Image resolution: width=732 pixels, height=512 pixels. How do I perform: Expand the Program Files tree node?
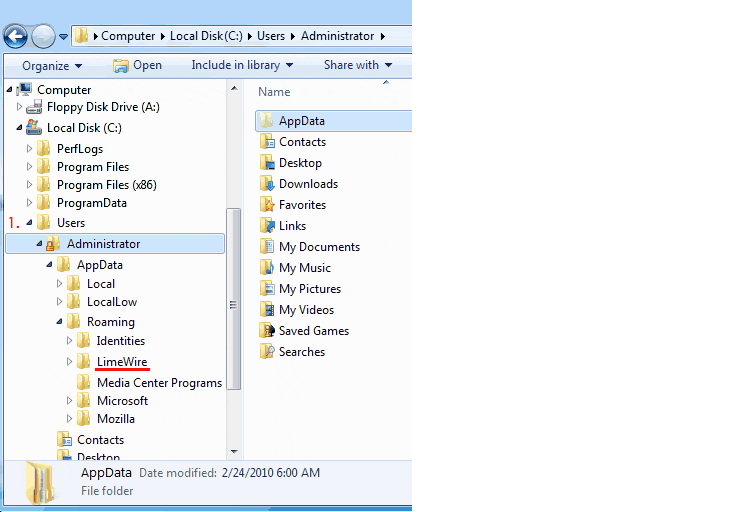[x=29, y=167]
